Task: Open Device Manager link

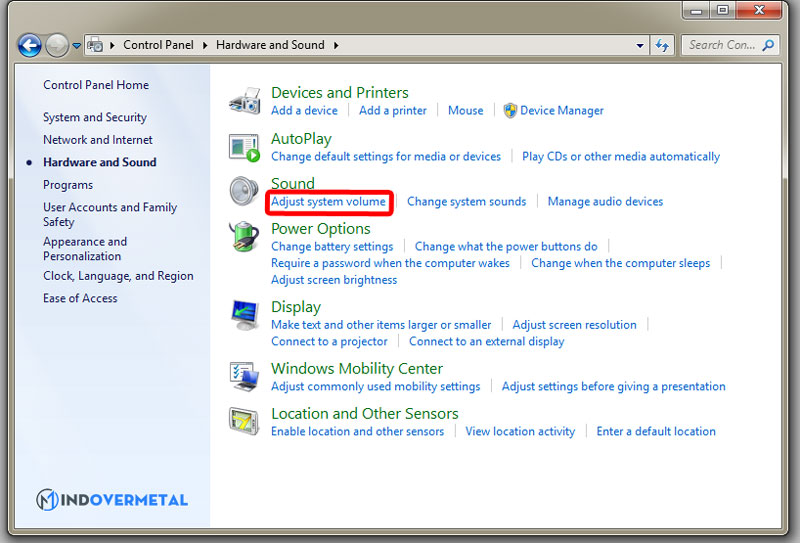Action: point(562,110)
